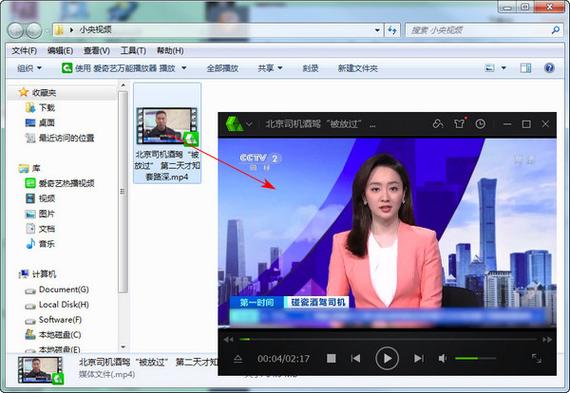Adjust the green volume slider
570x393 pixels.
point(475,358)
